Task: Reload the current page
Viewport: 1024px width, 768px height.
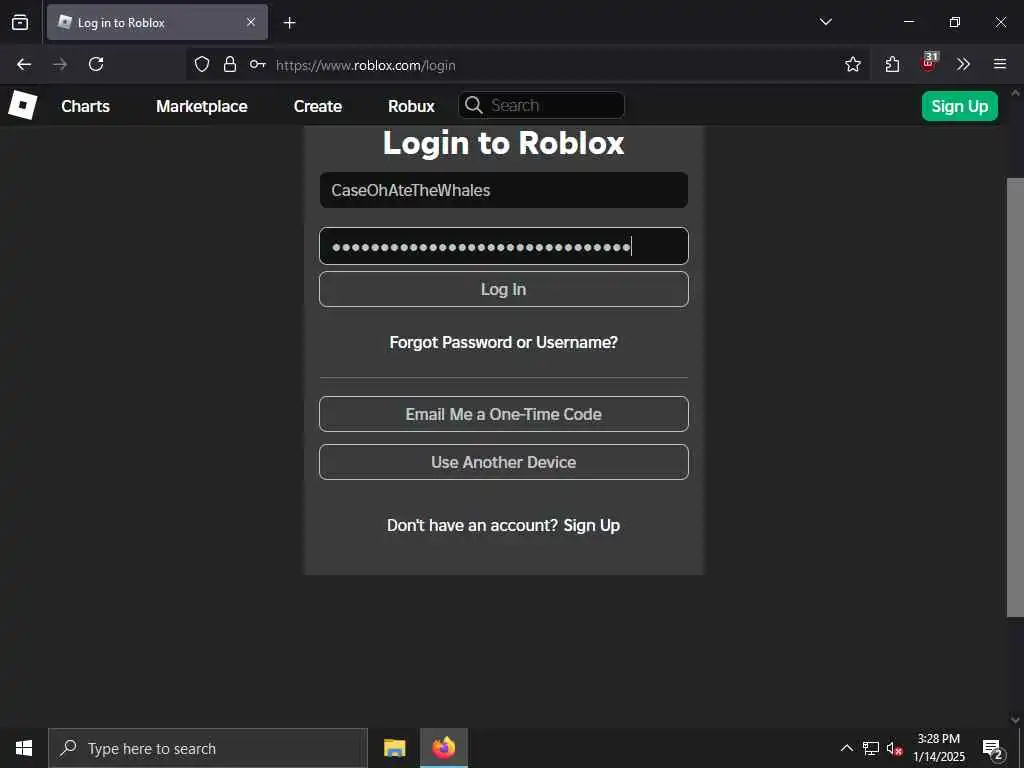Action: [96, 64]
